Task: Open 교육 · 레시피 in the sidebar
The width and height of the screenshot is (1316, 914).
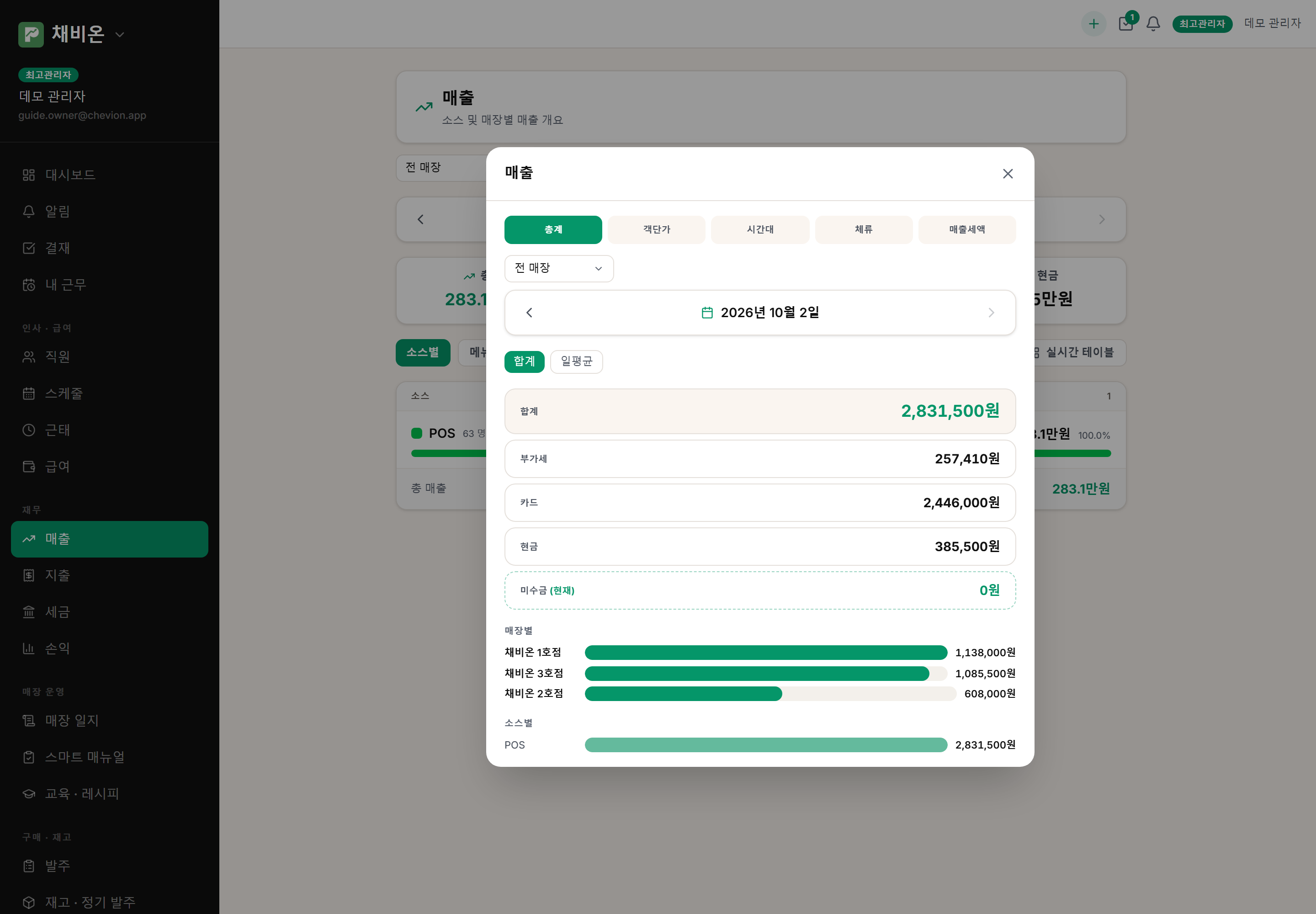Action: click(x=109, y=794)
